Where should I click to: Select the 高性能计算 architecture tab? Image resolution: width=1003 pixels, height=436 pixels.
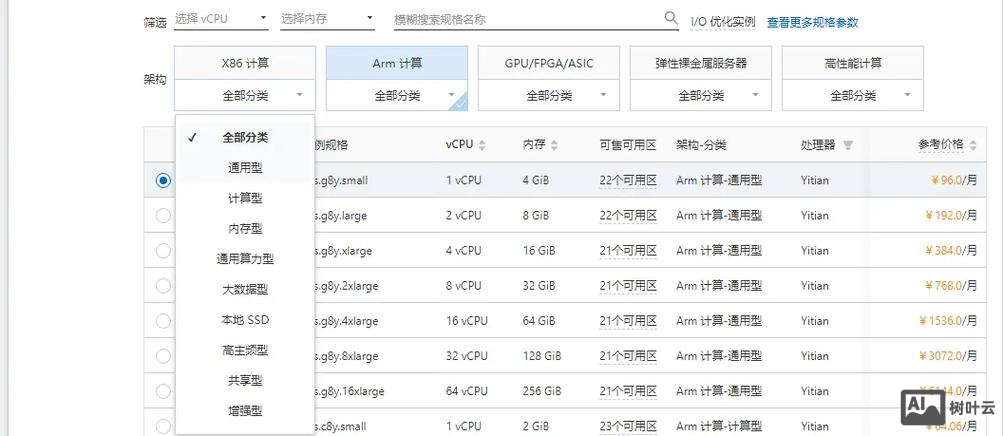(x=853, y=63)
